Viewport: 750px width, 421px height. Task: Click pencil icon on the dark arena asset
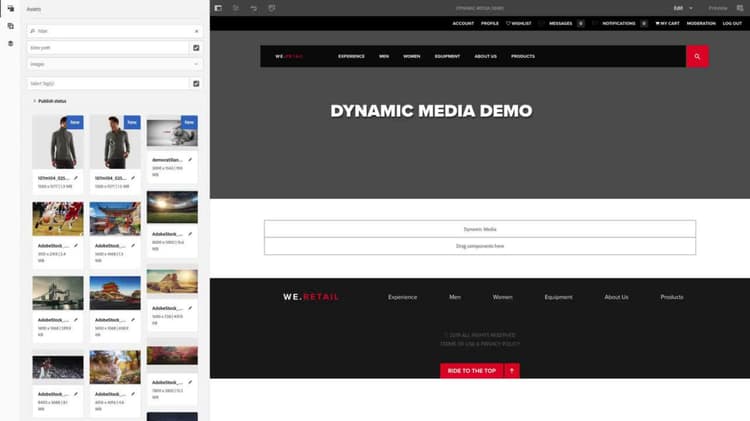click(76, 394)
